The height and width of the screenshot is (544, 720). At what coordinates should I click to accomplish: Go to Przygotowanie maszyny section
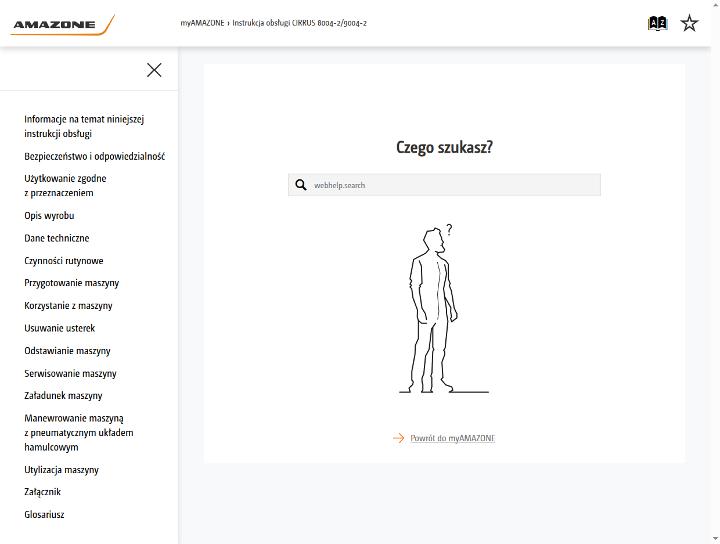72,283
